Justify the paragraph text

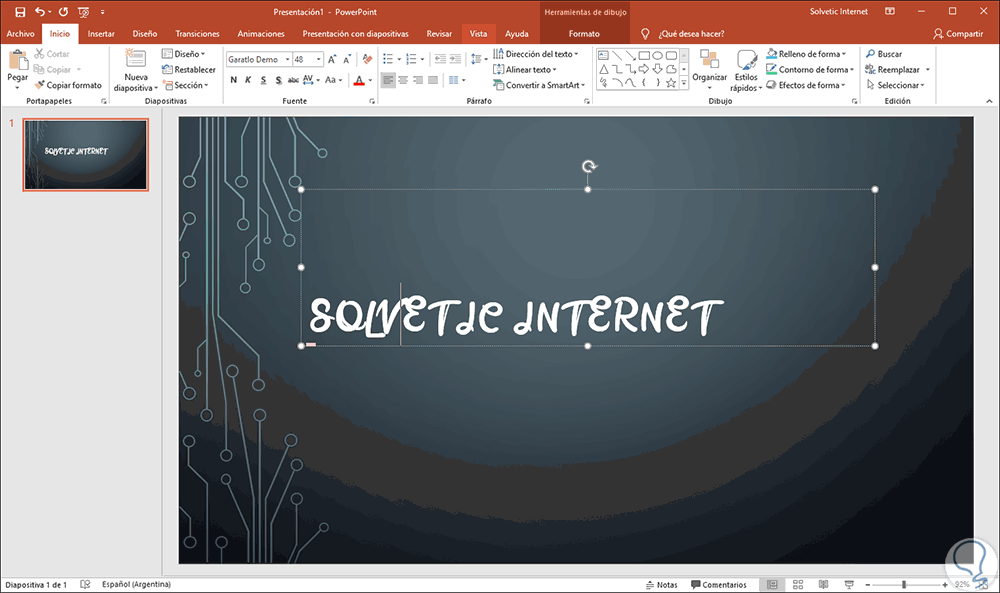(433, 80)
